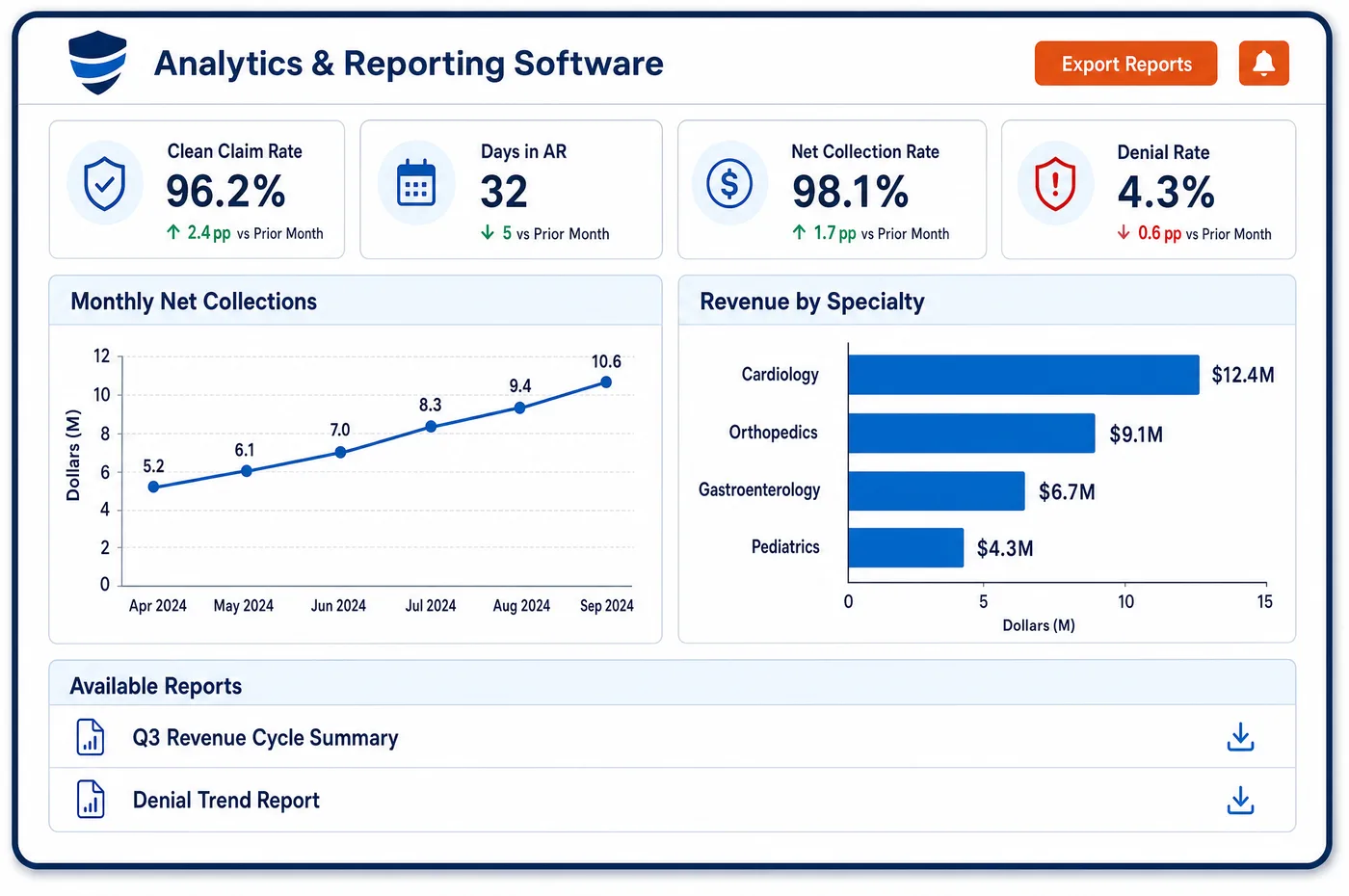Viewport: 1349px width, 896px height.
Task: Click the $12.4M Cardiology label
Action: (x=1243, y=375)
